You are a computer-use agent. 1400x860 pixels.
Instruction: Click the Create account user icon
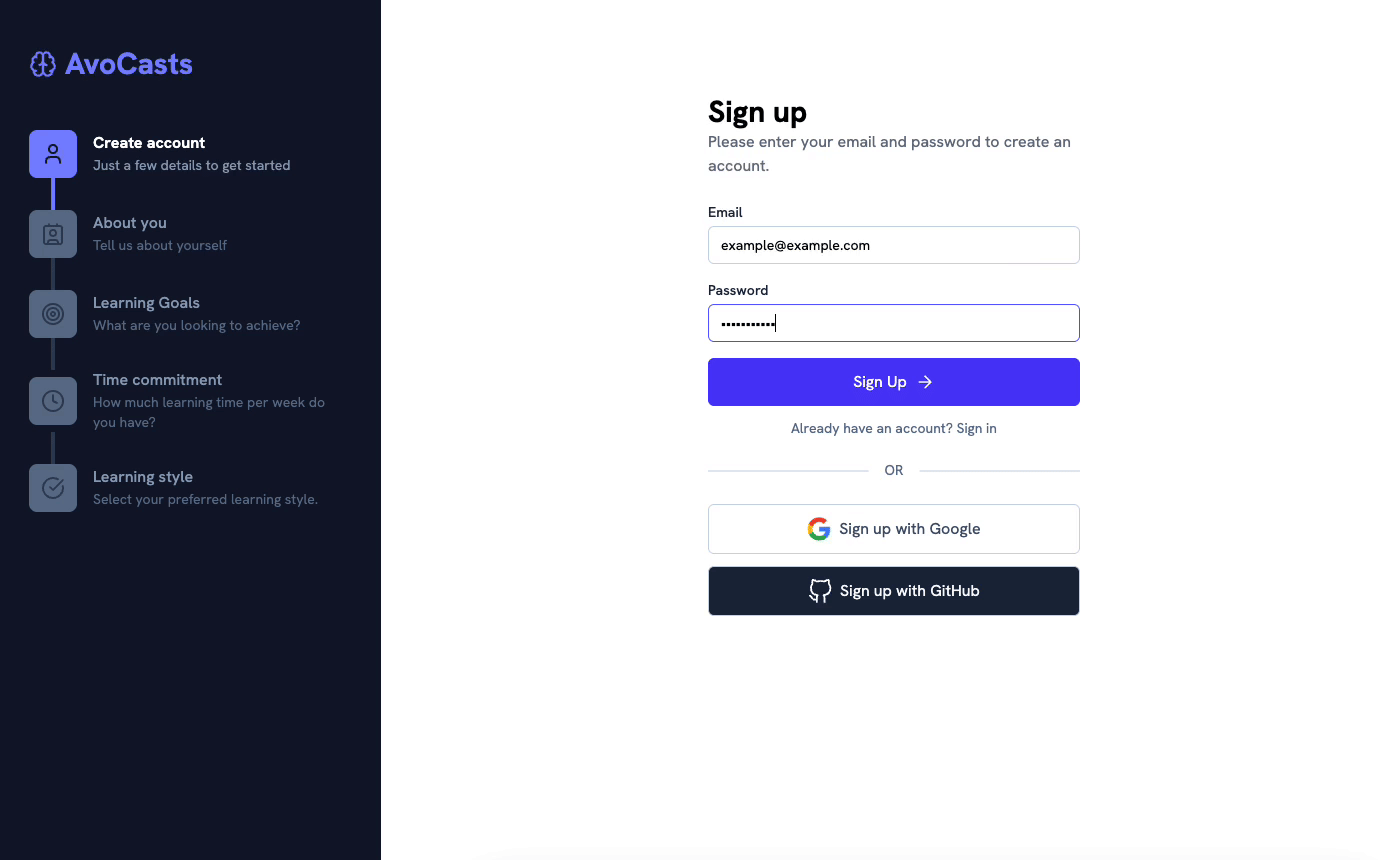pos(53,154)
